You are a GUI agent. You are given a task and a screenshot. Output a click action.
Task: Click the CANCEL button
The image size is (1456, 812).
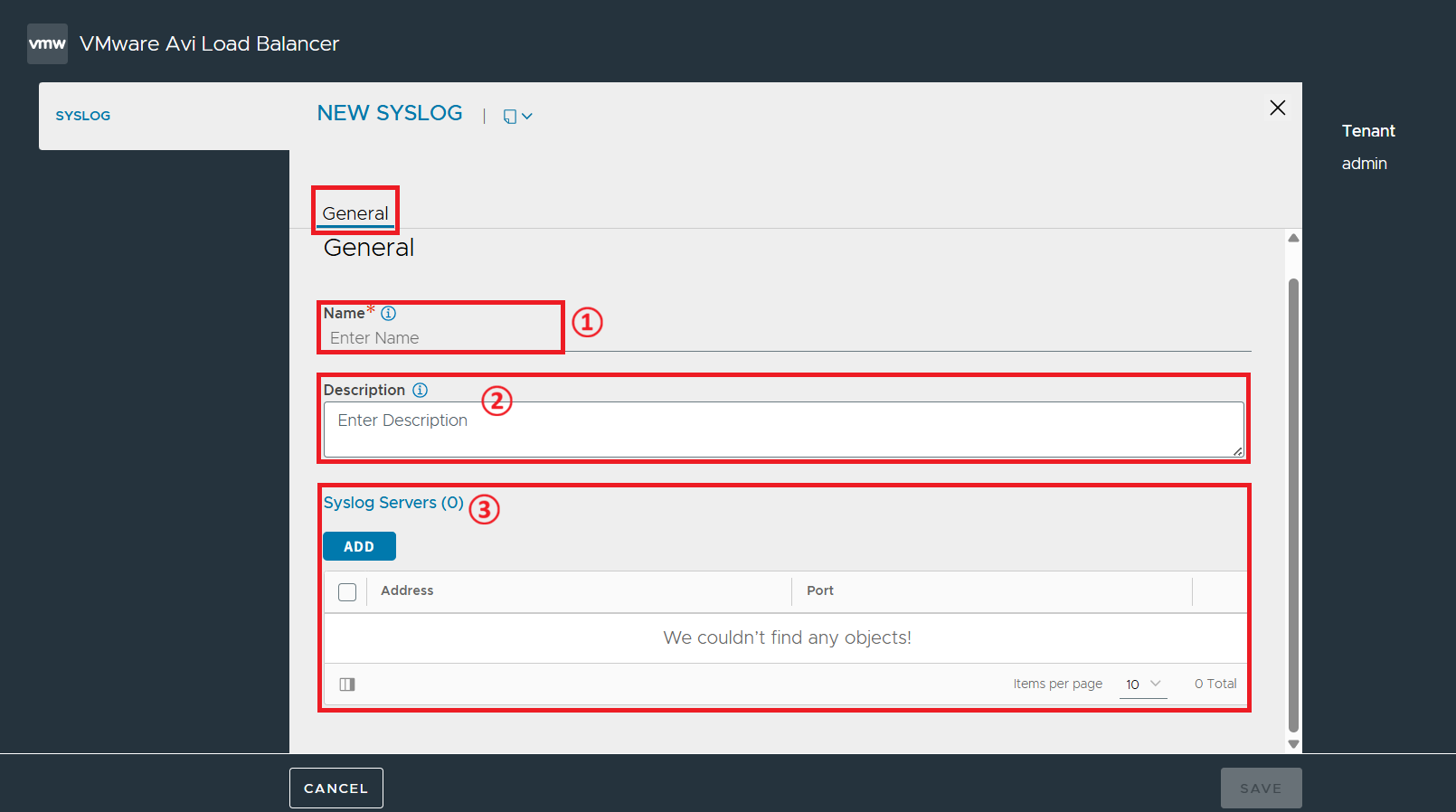pyautogui.click(x=336, y=788)
